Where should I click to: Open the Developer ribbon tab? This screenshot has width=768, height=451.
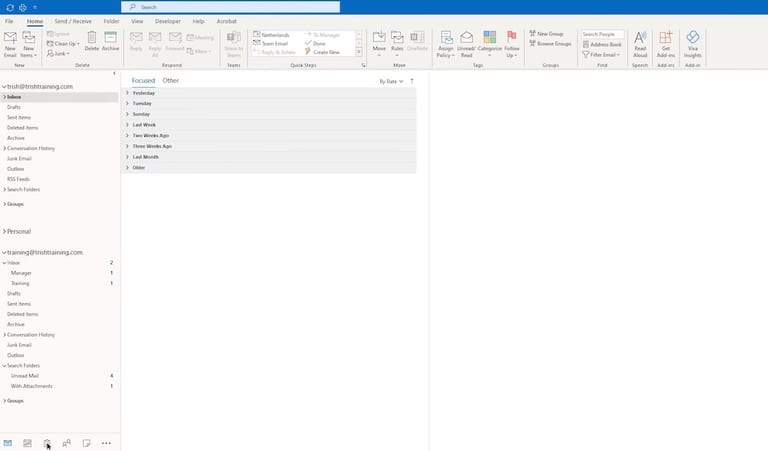pos(168,21)
